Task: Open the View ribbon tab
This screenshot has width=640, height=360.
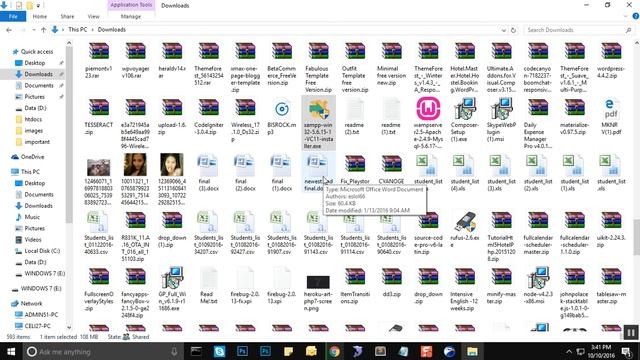Action: click(x=93, y=16)
